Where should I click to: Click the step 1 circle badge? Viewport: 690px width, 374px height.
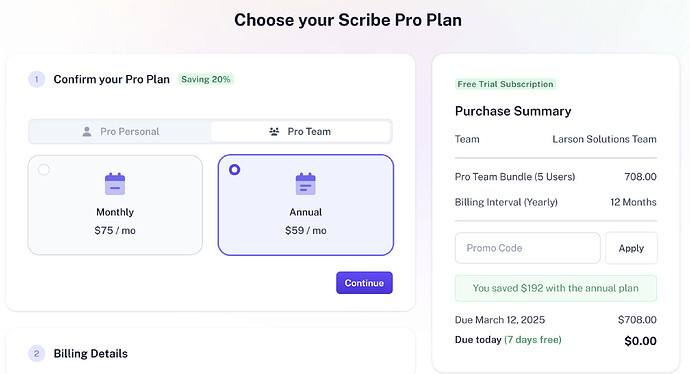pyautogui.click(x=37, y=80)
